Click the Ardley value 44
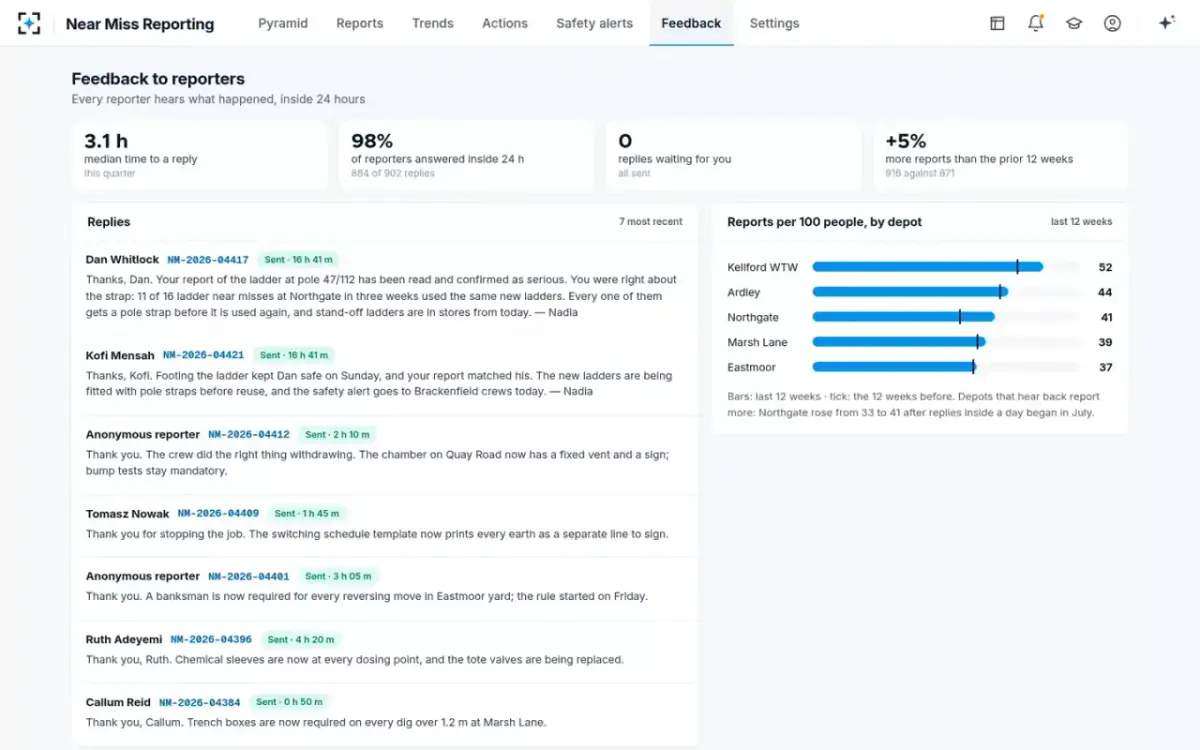This screenshot has height=750, width=1200. click(1105, 292)
